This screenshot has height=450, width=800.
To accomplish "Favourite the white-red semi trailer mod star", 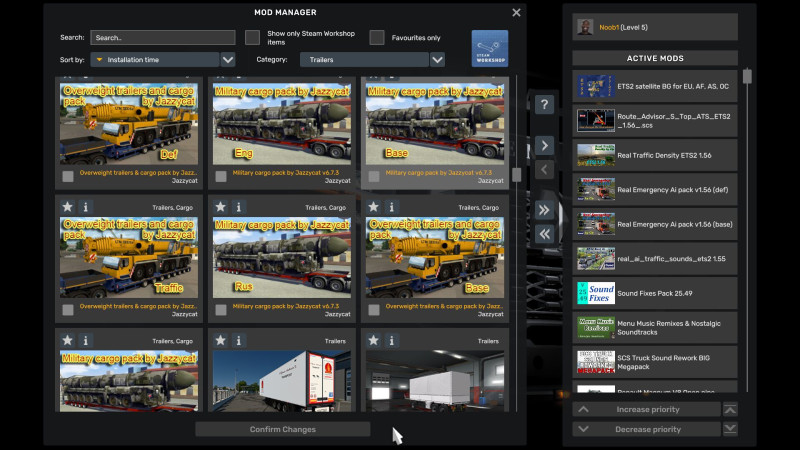I will coord(220,340).
